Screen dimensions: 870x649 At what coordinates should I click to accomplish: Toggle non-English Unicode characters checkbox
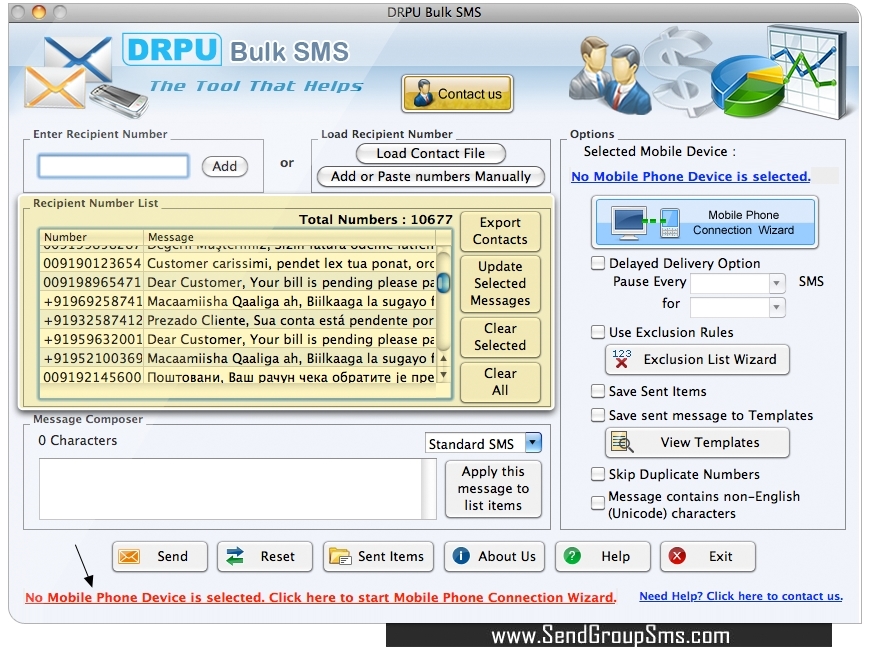coord(598,503)
